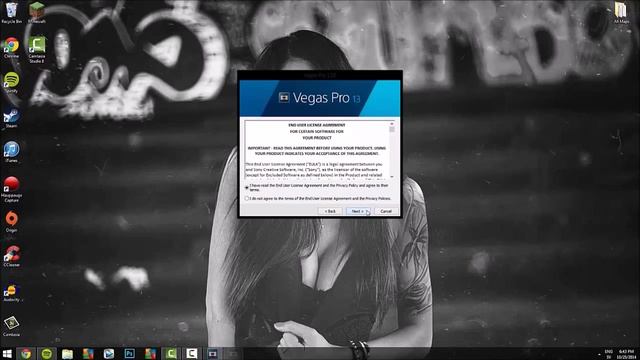Open Chrome from the taskbar
Viewport: 640px width, 360px height.
tap(26, 353)
